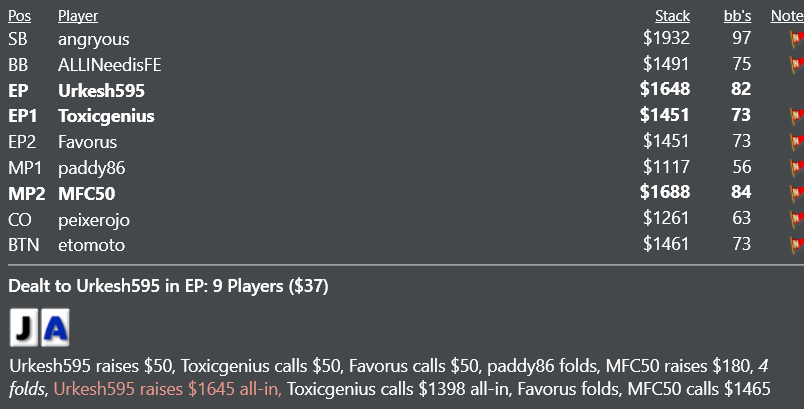Viewport: 804px width, 409px height.
Task: Sort table by Player column header
Action: [78, 16]
